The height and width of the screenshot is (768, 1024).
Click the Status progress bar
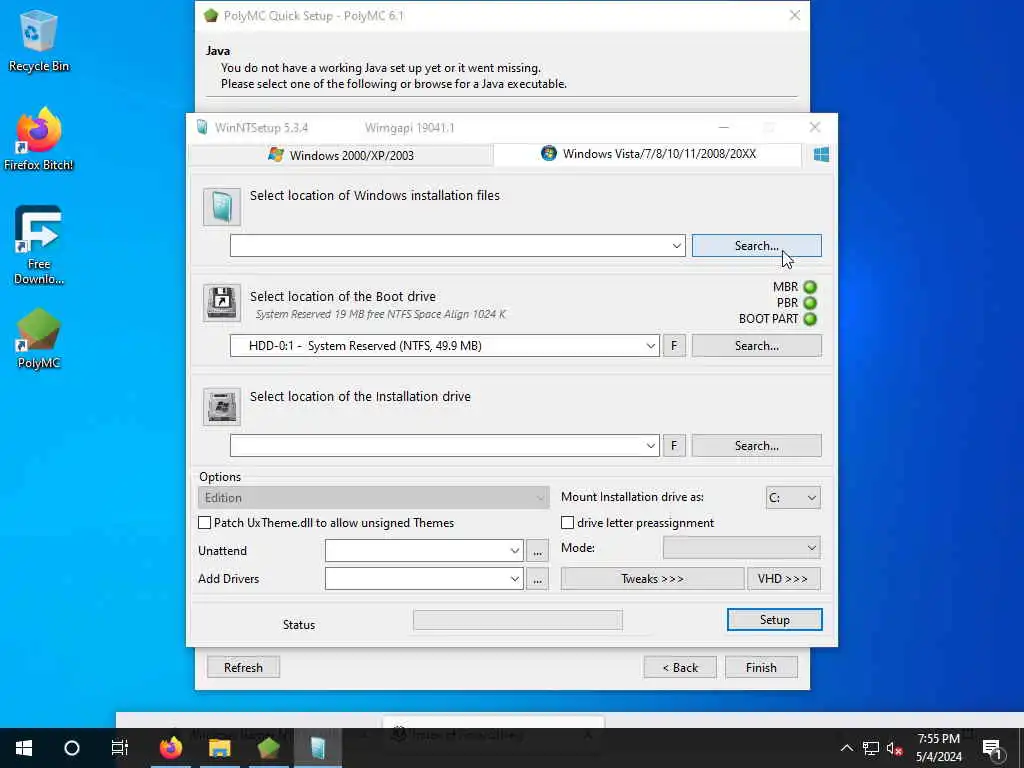point(518,620)
